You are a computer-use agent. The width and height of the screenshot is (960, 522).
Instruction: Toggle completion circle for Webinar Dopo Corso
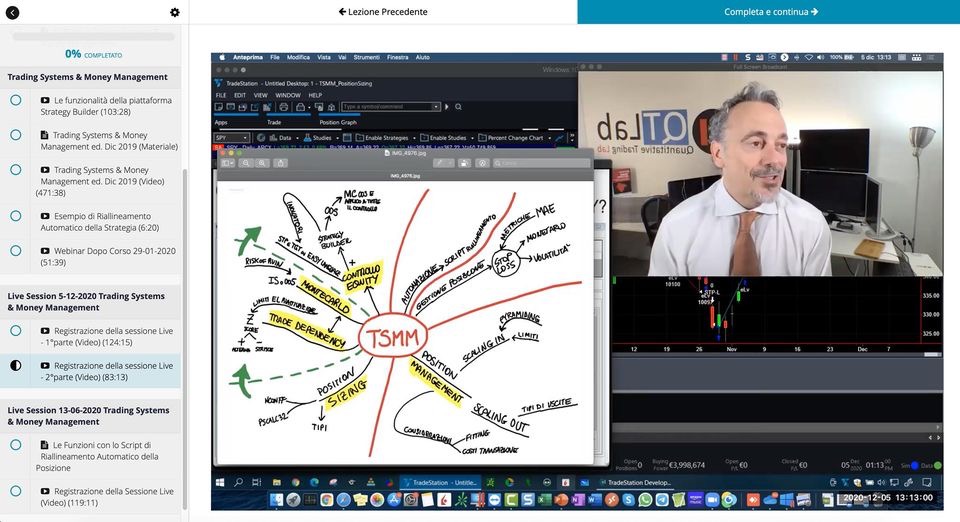pyautogui.click(x=16, y=250)
